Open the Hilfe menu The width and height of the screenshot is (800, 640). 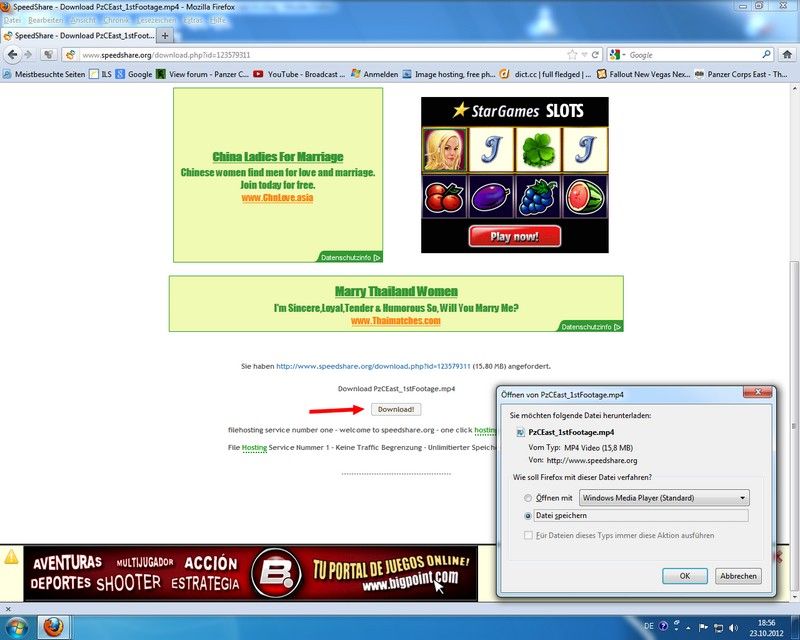[218, 20]
